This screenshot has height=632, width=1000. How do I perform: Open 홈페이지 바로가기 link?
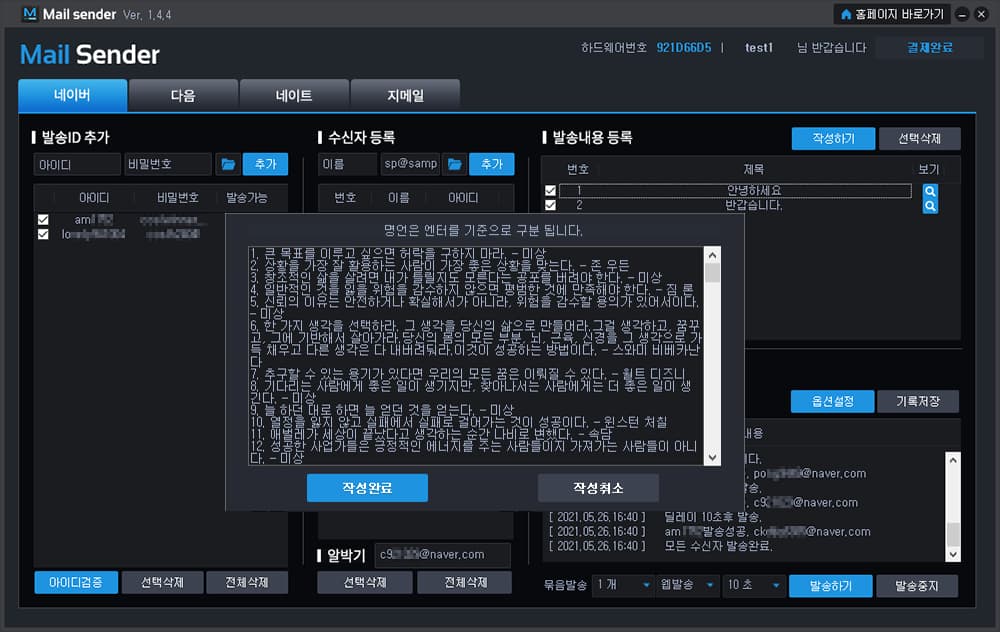click(x=893, y=14)
